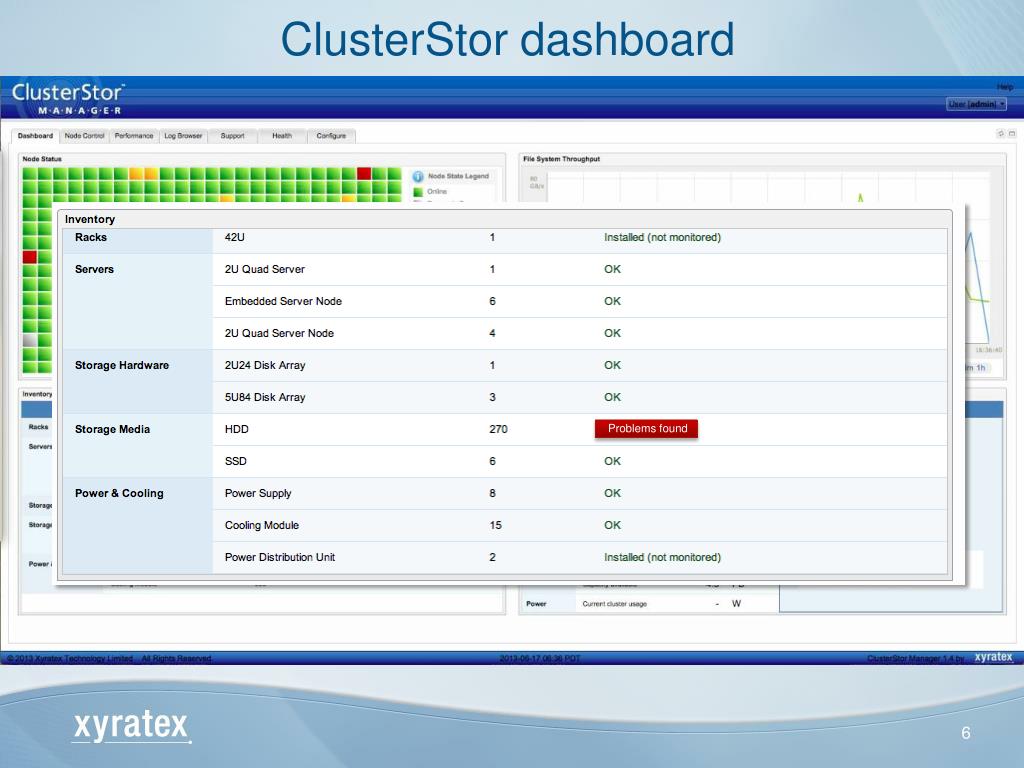Click the green Online legend swatch
The width and height of the screenshot is (1024, 768).
[418, 192]
